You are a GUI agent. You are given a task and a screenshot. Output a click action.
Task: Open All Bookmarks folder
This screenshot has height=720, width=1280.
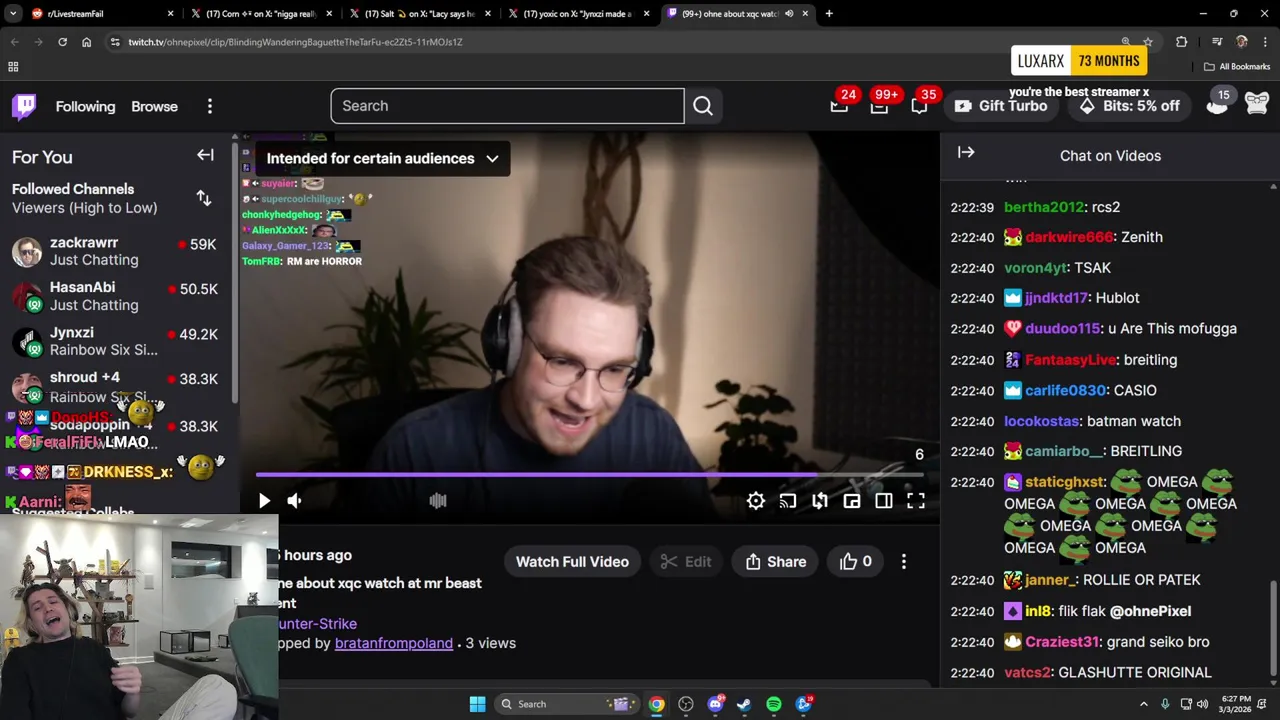pyautogui.click(x=1237, y=67)
